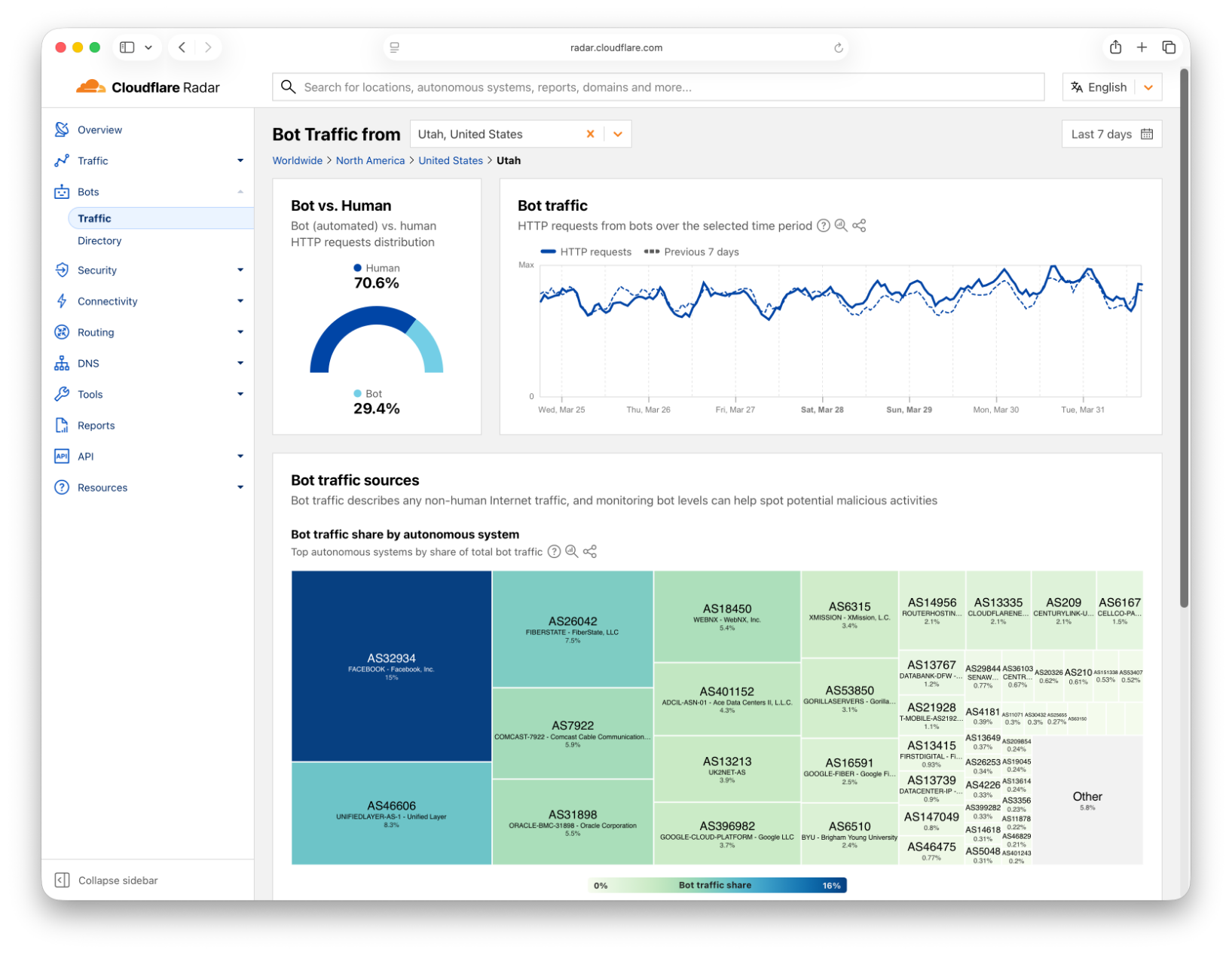
Task: Click the magnifier icon beside Bot traffic chart
Action: pos(841,226)
